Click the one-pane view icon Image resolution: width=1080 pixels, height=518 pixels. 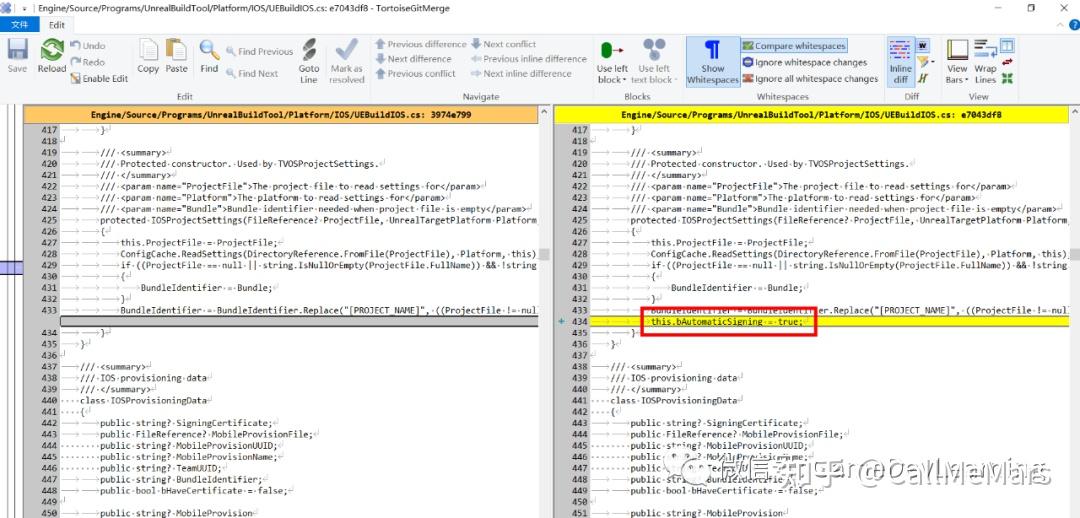click(x=1006, y=46)
